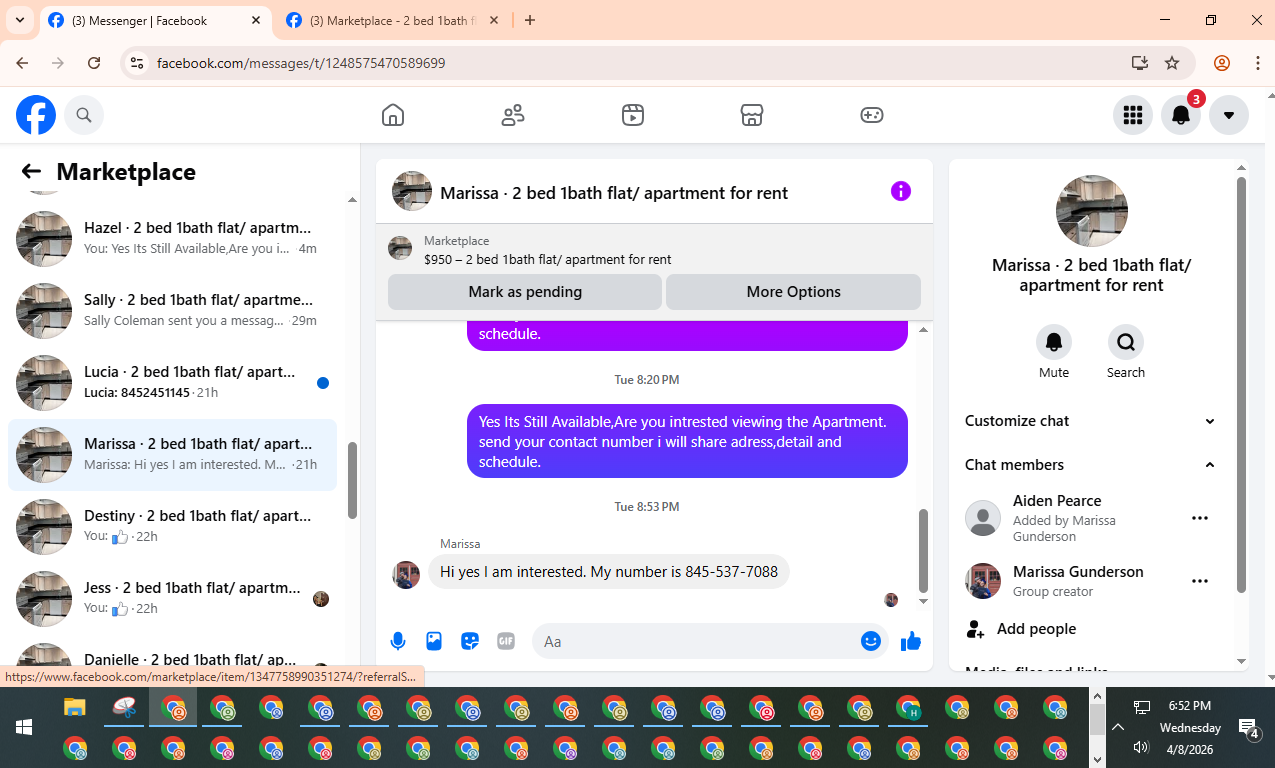Open notifications bell with 3 badge
The width and height of the screenshot is (1275, 768).
tap(1181, 115)
